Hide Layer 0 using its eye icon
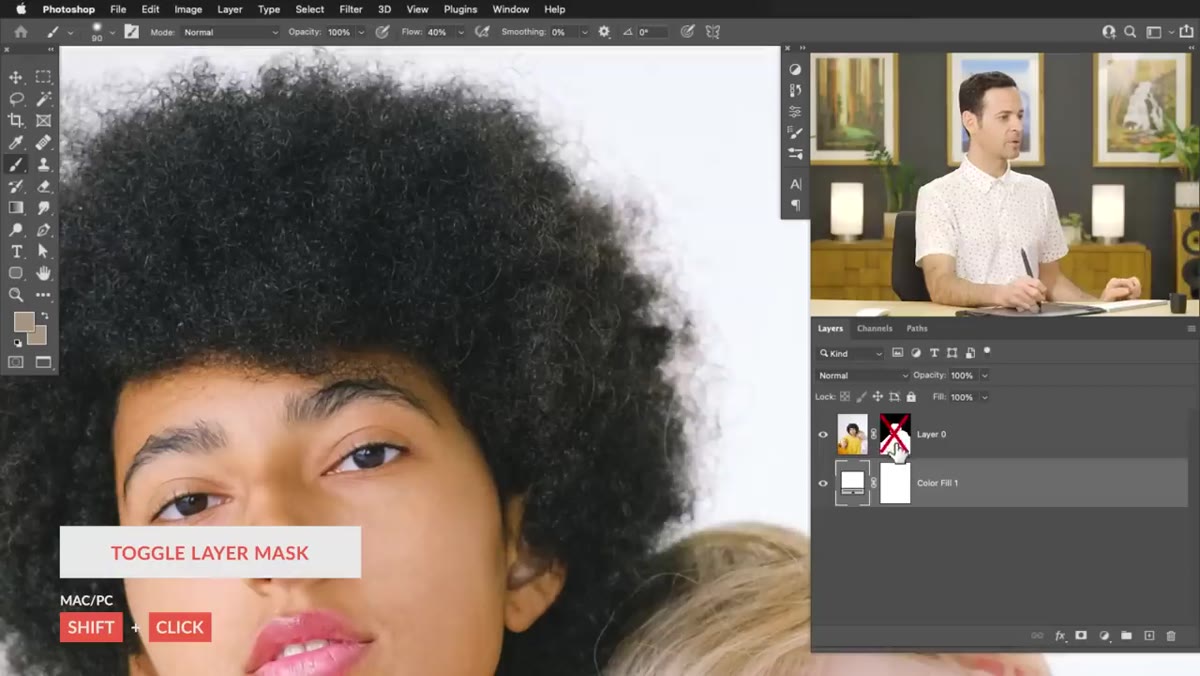1200x676 pixels. point(823,435)
